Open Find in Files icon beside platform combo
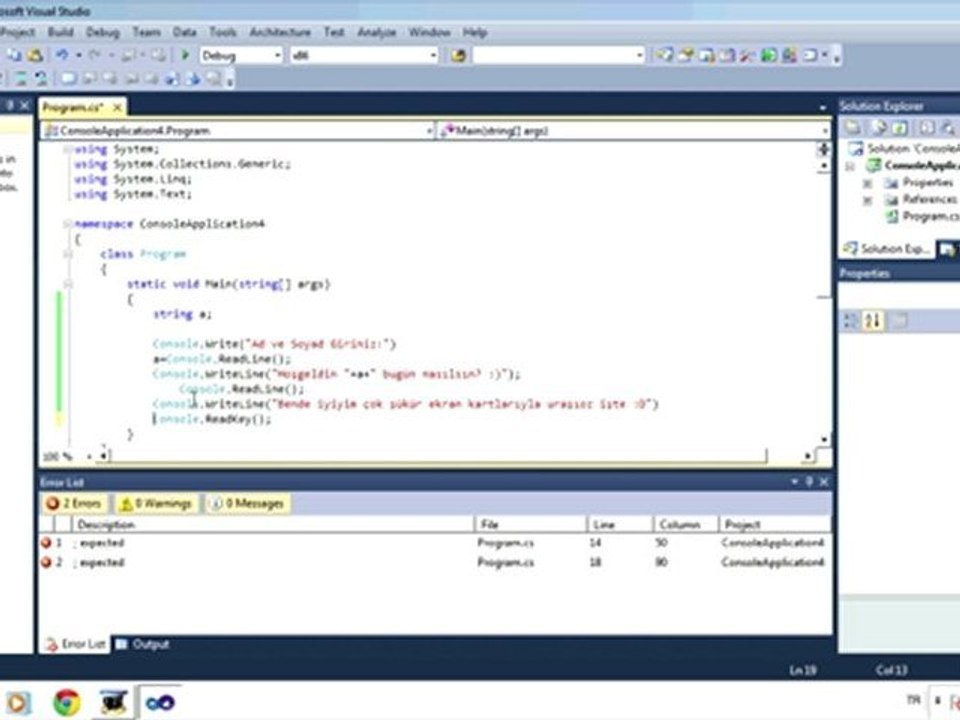 point(458,56)
